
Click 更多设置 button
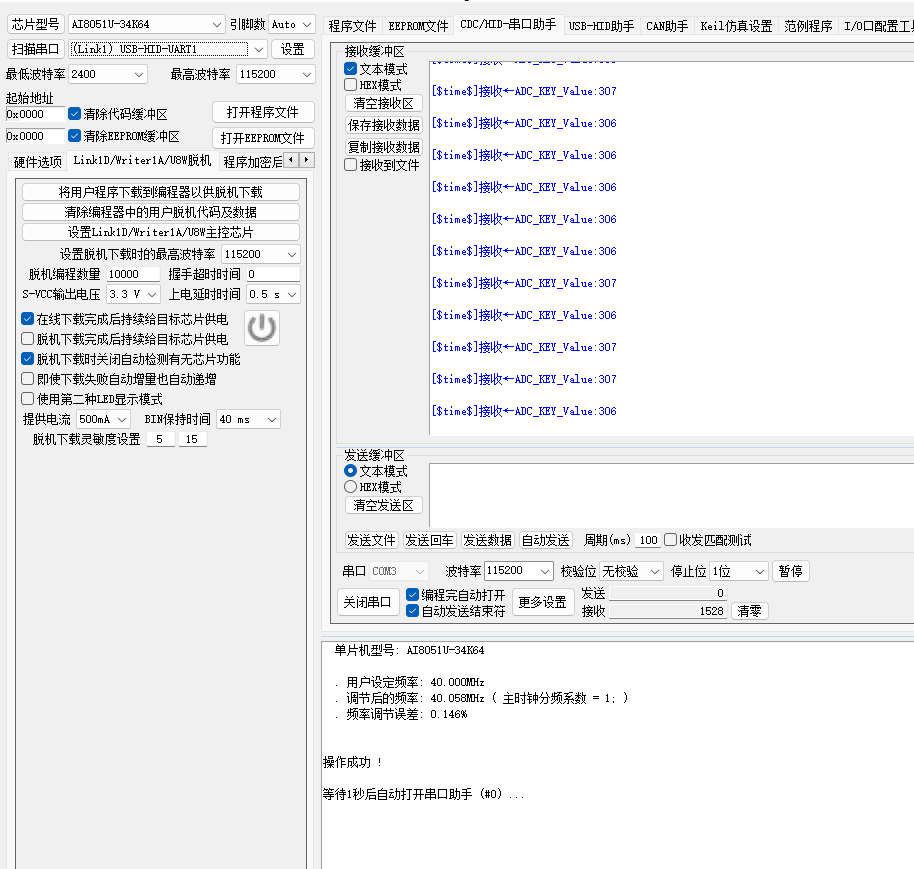click(x=543, y=602)
